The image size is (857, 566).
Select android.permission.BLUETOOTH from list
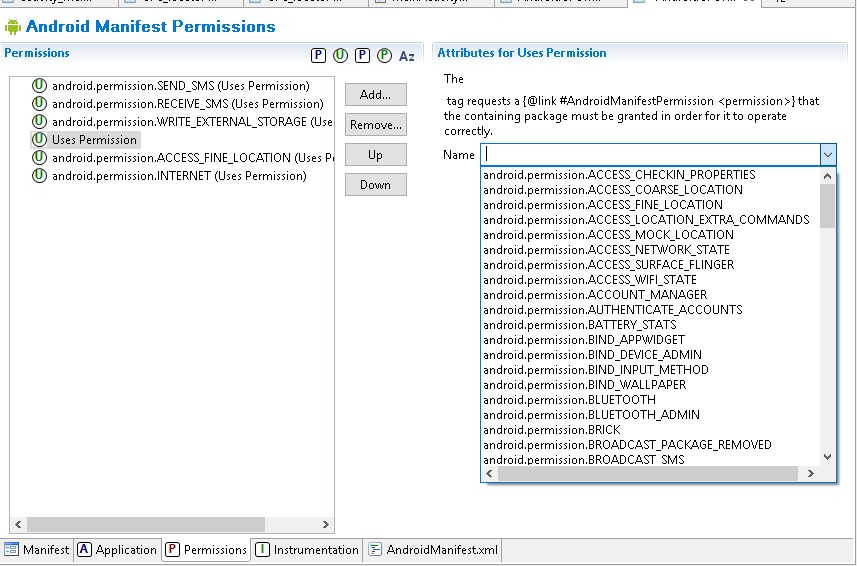point(570,400)
